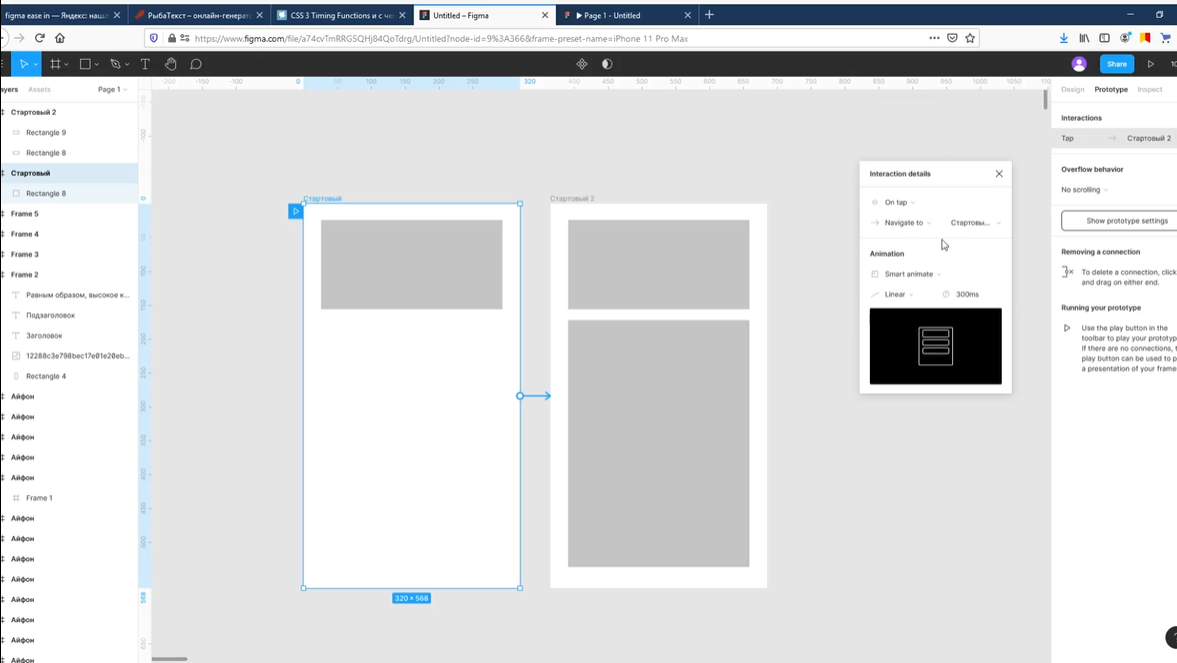Select the Rectangle shape tool
Viewport: 1177px width, 663px height.
pyautogui.click(x=85, y=64)
